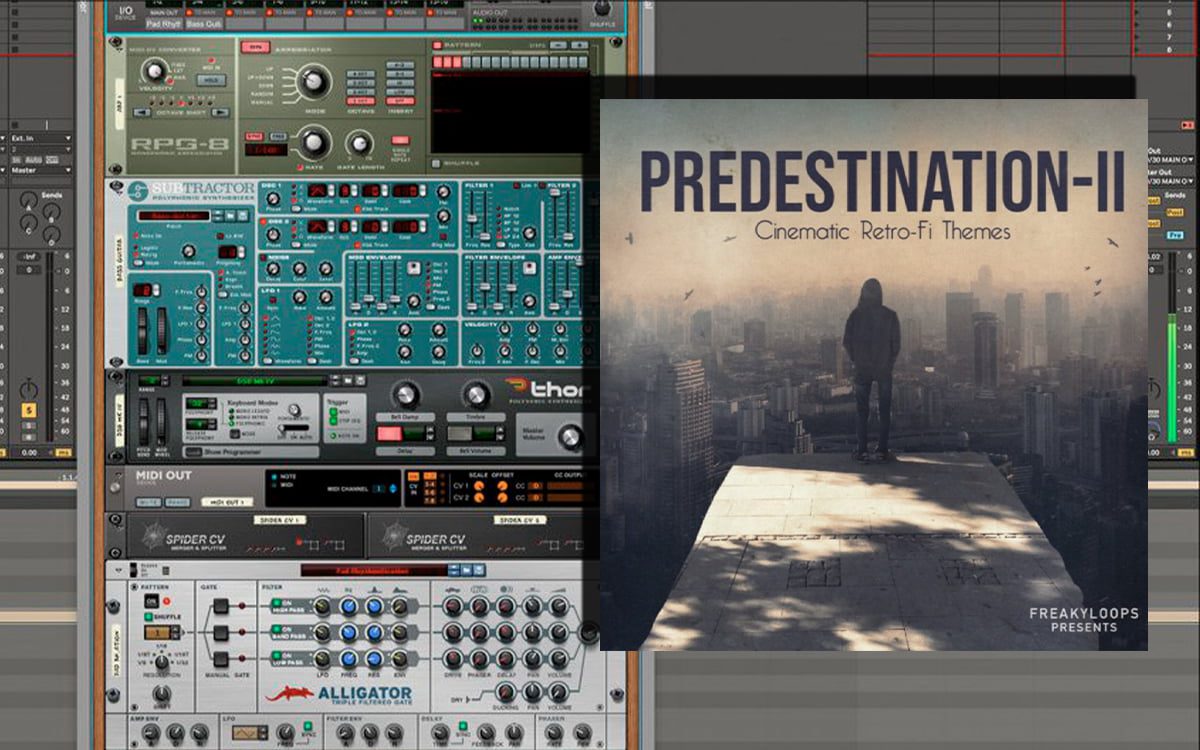Viewport: 1200px width, 750px height.
Task: Toggle the Alligator Pattern On button
Action: (x=152, y=601)
